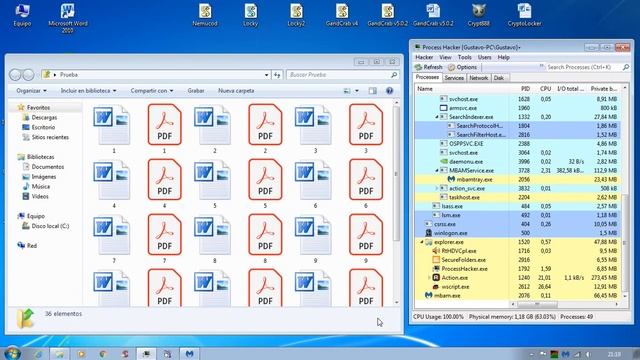Screen dimensions: 640x360
Task: Click the Explorer search magnifier icon
Action: coord(393,75)
